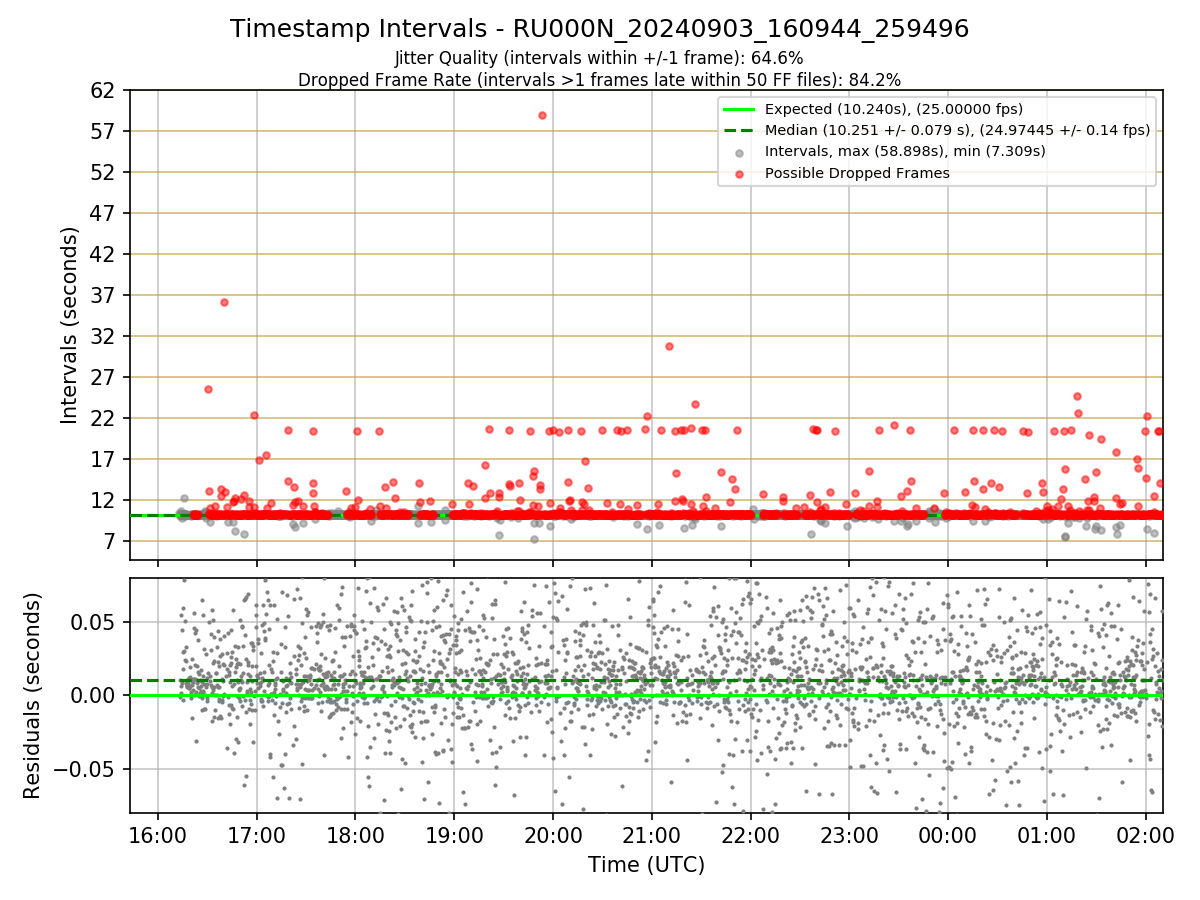Click legend text 'Possible Dropped Frames'
Viewport: 1200px width, 900px height.
[x=857, y=173]
